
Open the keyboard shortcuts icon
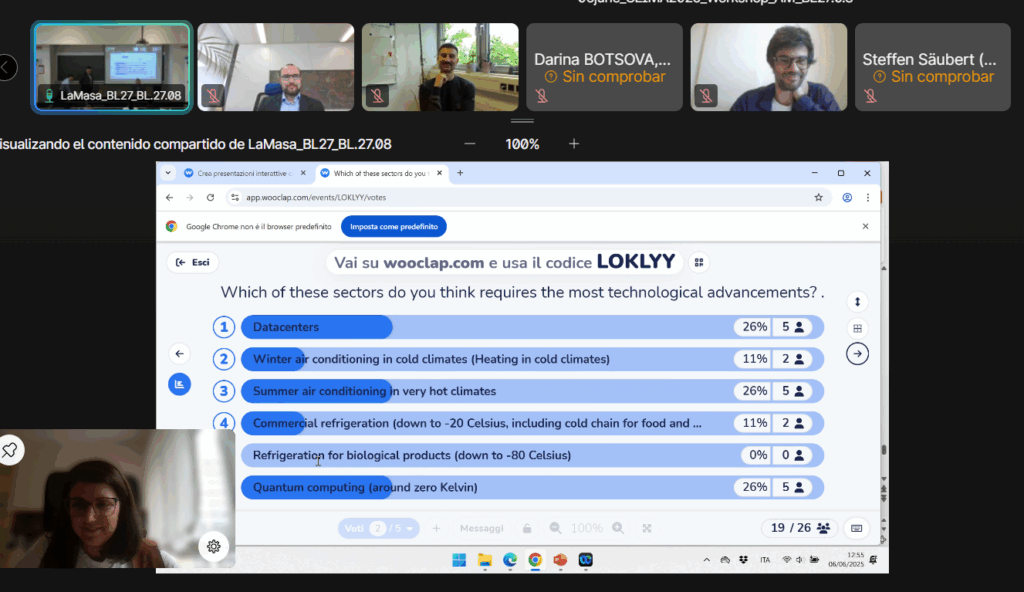(x=857, y=528)
